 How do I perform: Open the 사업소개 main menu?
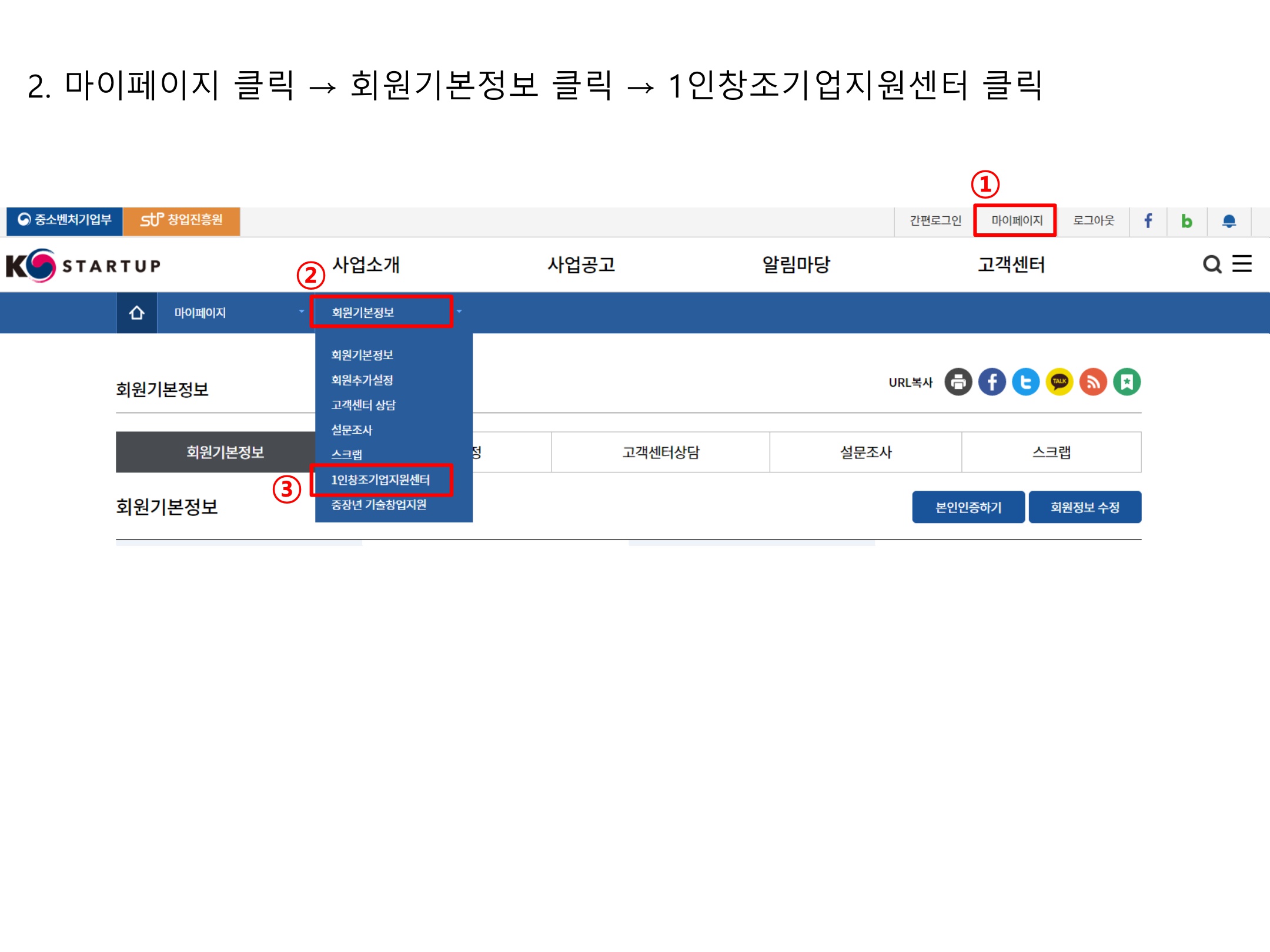coord(366,265)
